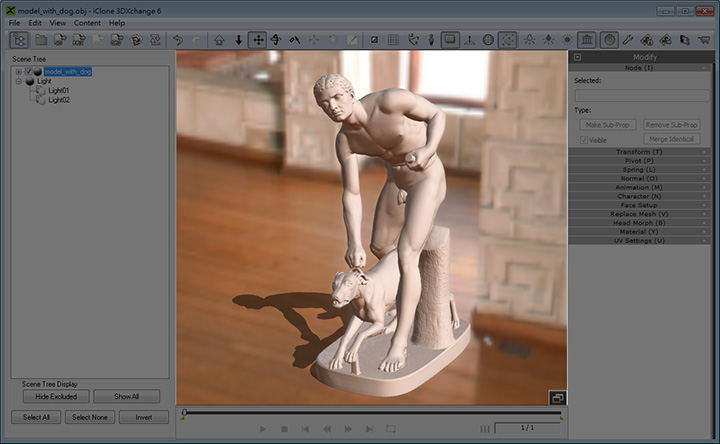720x444 pixels.
Task: Select Light01 in the Scene Tree
Action: 59,90
